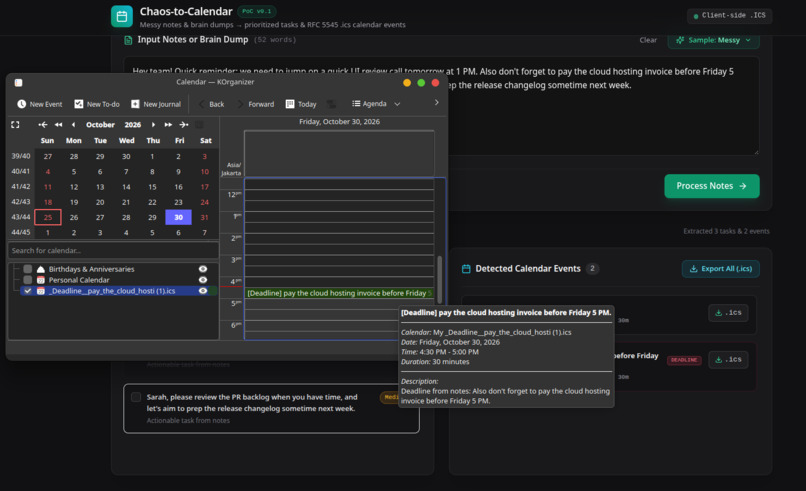Select October 30 in the mini calendar
Image resolution: width=806 pixels, height=491 pixels.
click(178, 217)
